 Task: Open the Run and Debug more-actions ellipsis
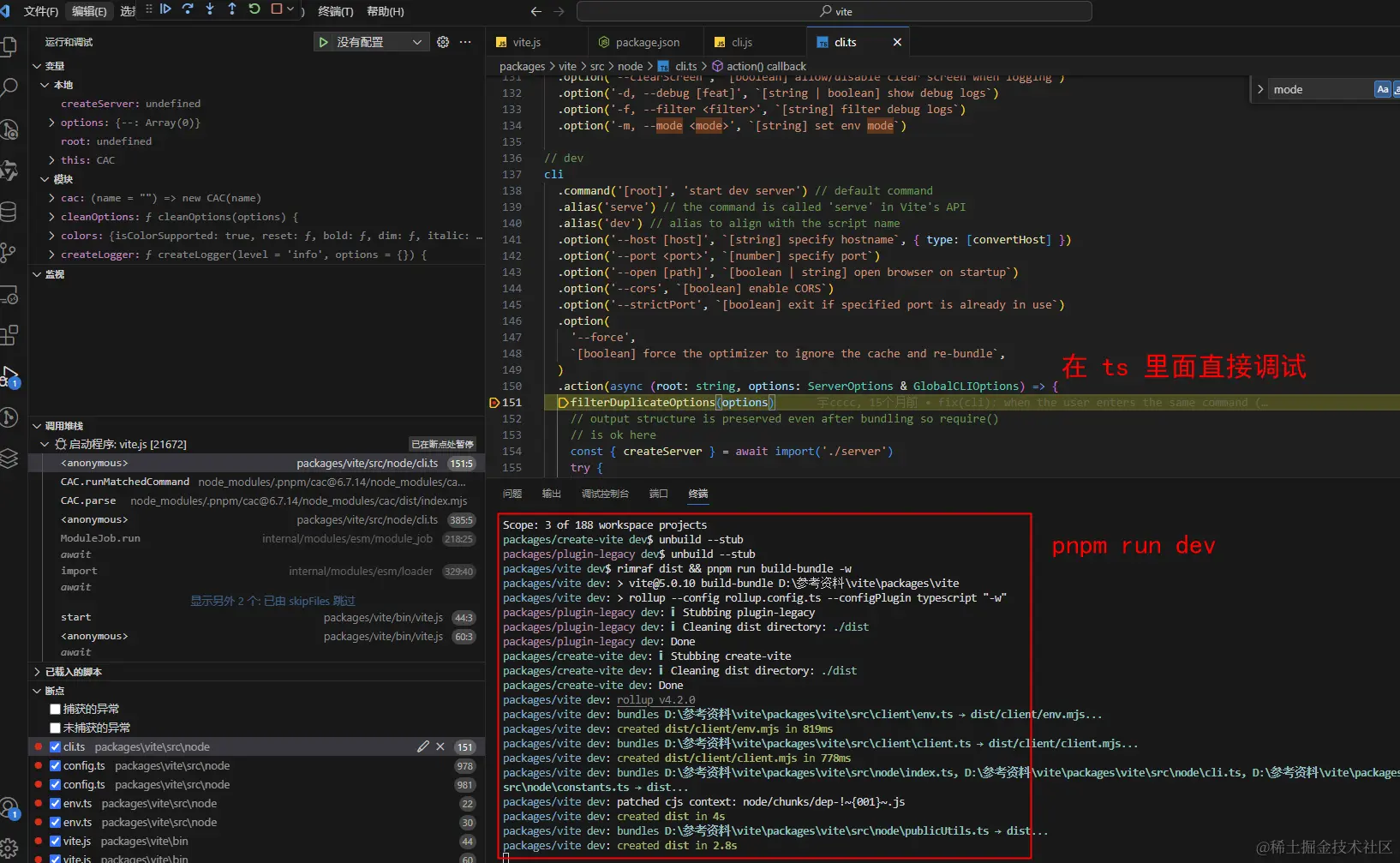465,42
